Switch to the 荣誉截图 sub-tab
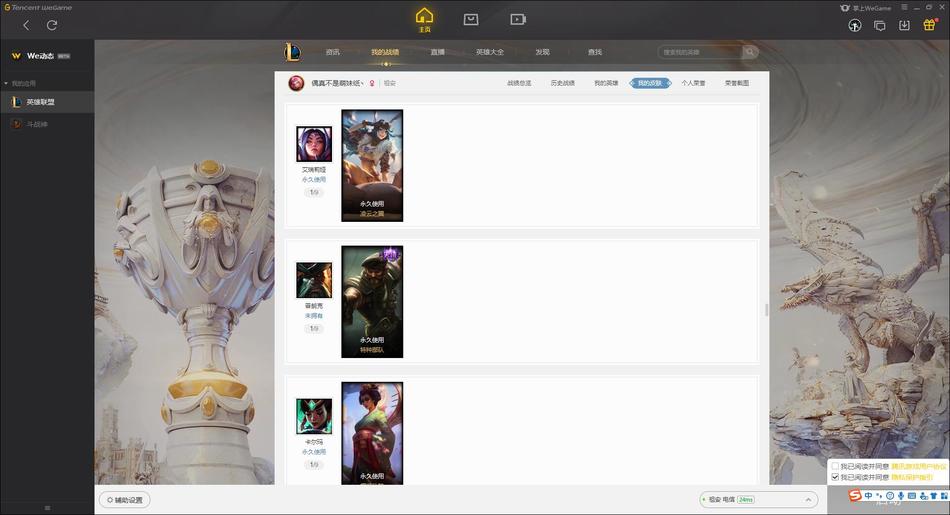This screenshot has width=950, height=515. click(x=737, y=83)
